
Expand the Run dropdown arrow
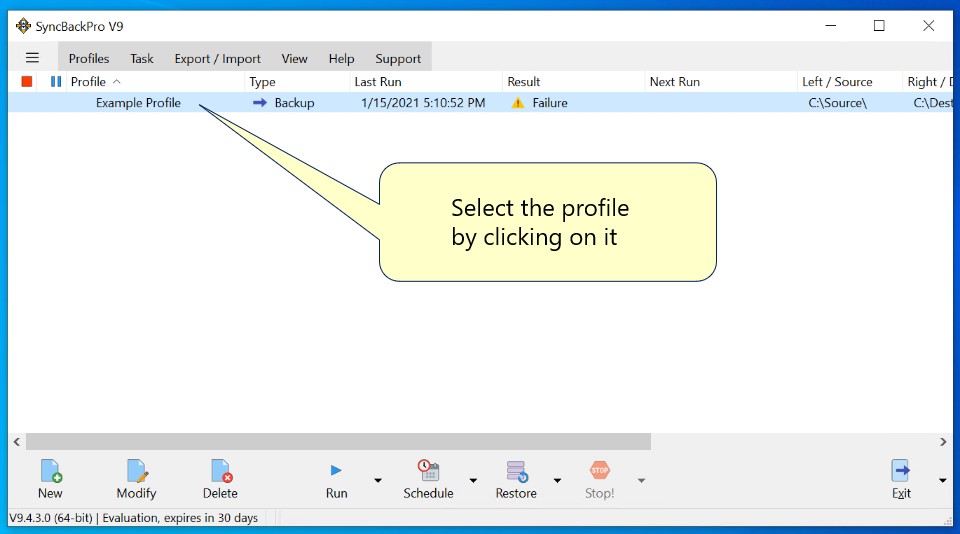coord(378,481)
